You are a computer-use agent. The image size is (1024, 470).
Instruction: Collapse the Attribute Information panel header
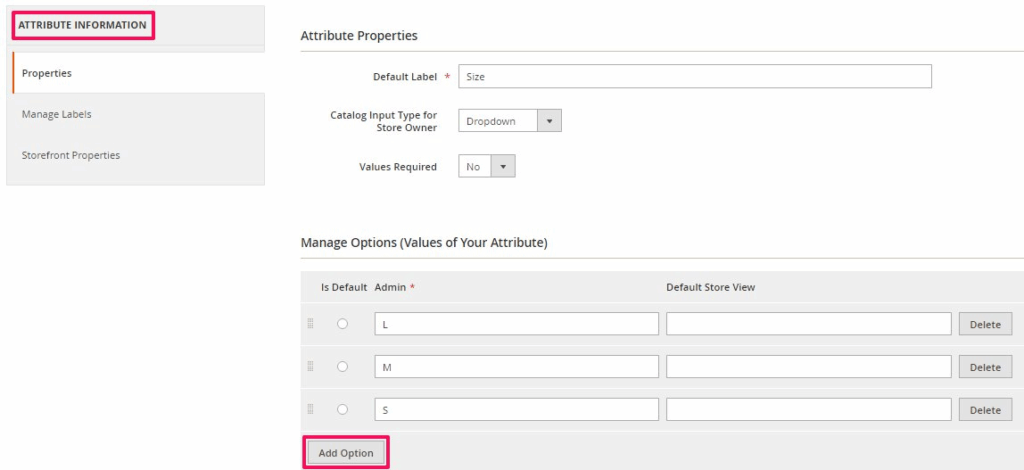[x=83, y=25]
